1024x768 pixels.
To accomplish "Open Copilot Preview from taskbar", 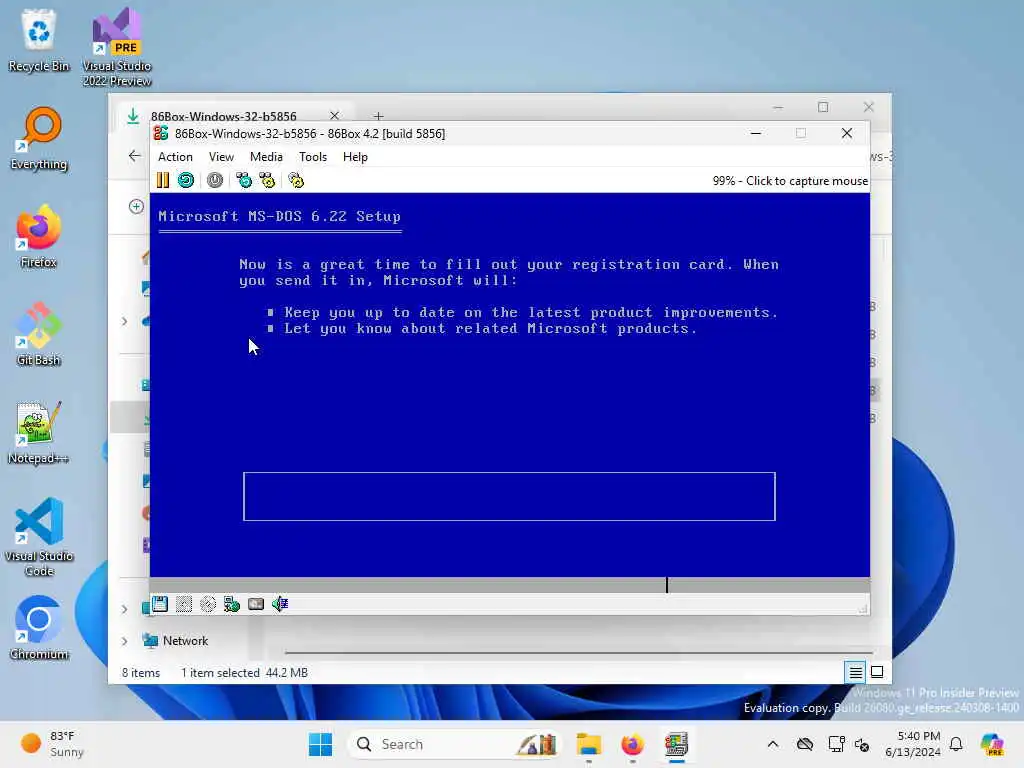I will (x=991, y=744).
